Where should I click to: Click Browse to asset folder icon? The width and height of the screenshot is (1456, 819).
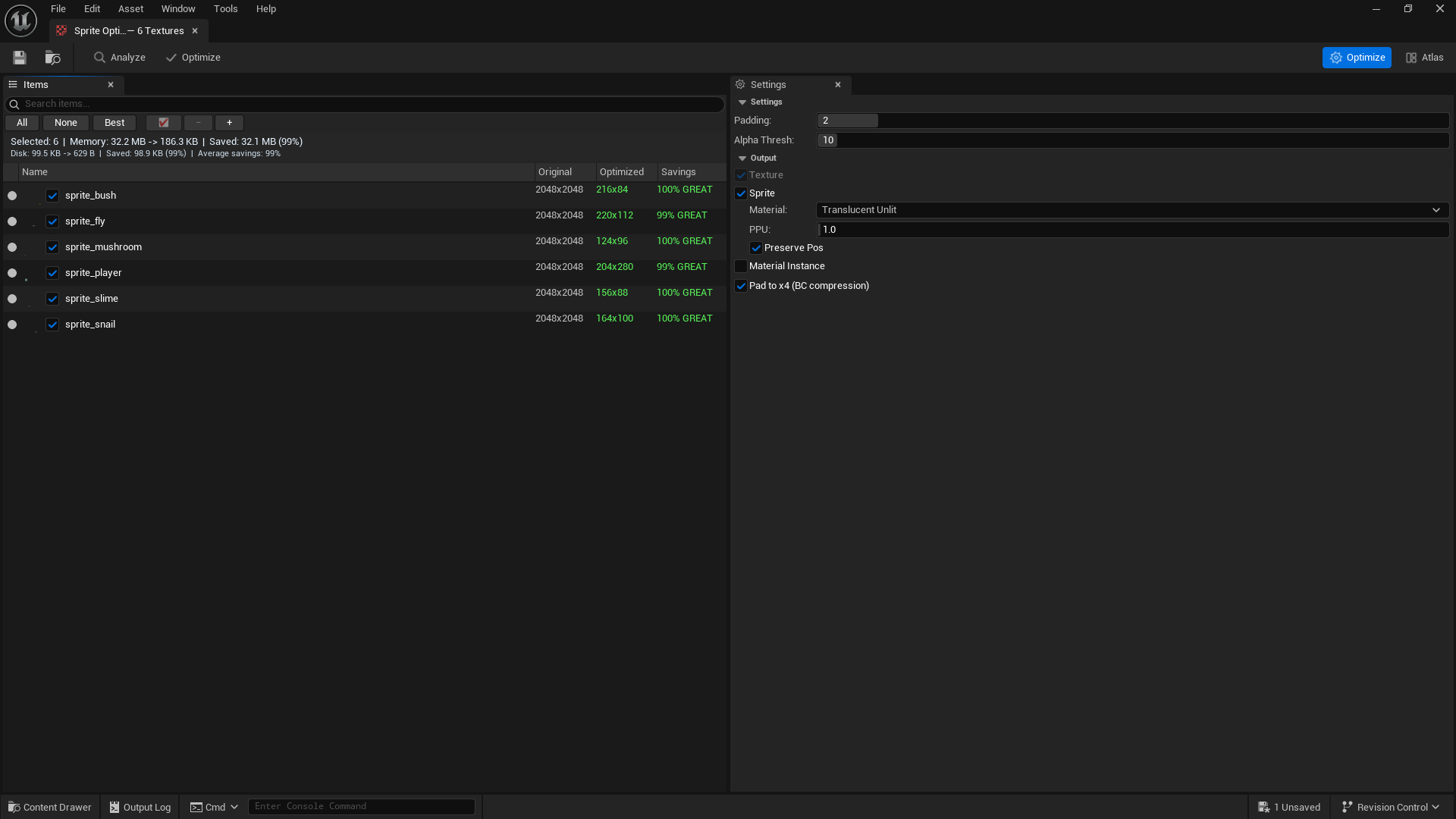pos(52,58)
